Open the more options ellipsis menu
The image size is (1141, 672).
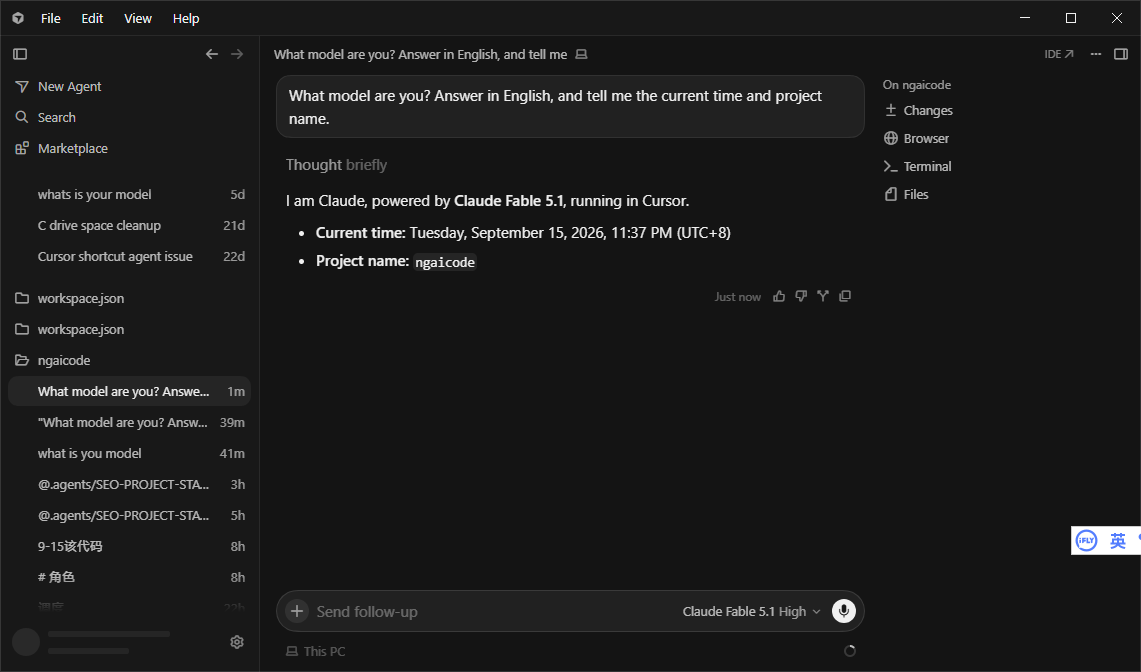pos(1096,54)
